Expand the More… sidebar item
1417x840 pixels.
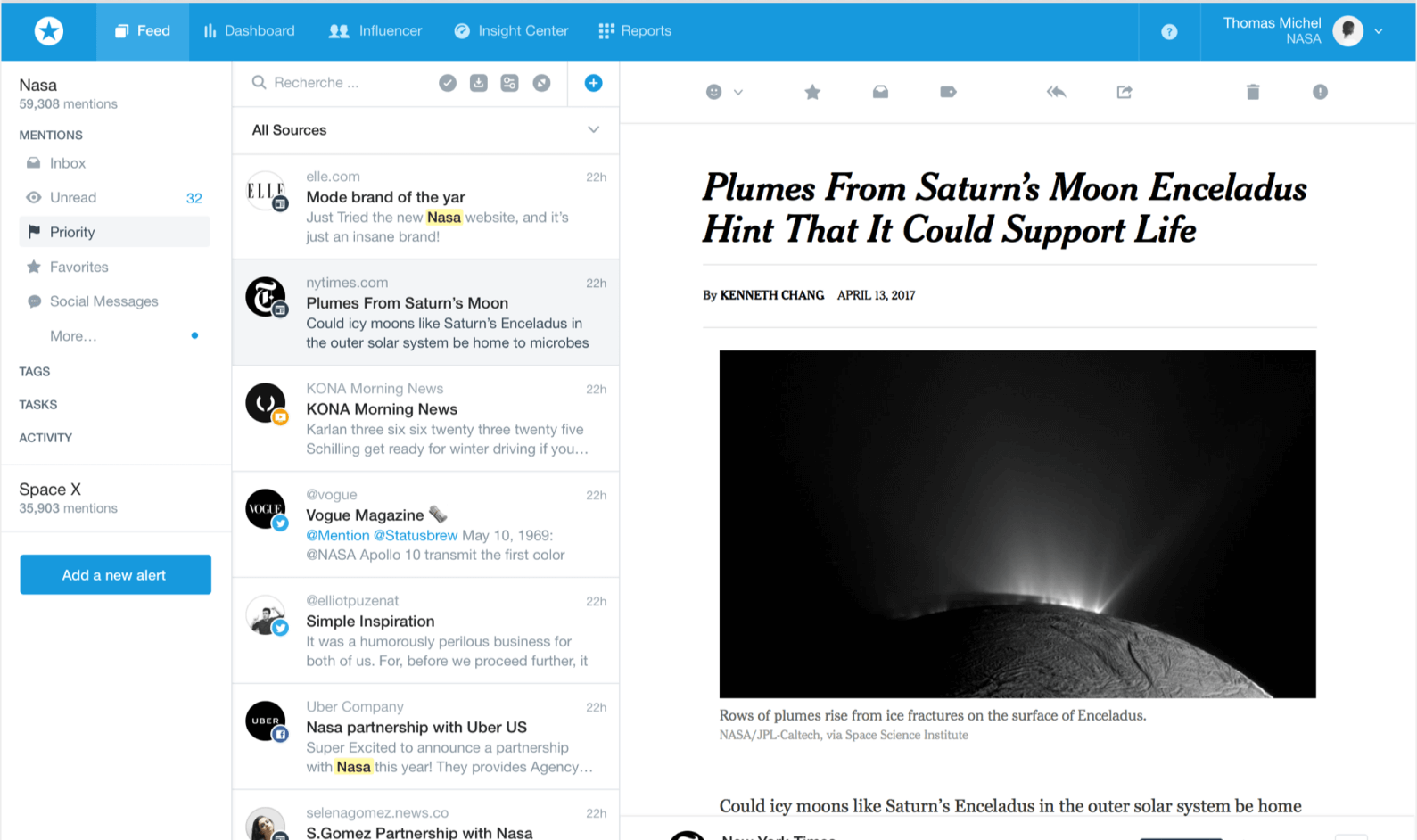click(73, 336)
